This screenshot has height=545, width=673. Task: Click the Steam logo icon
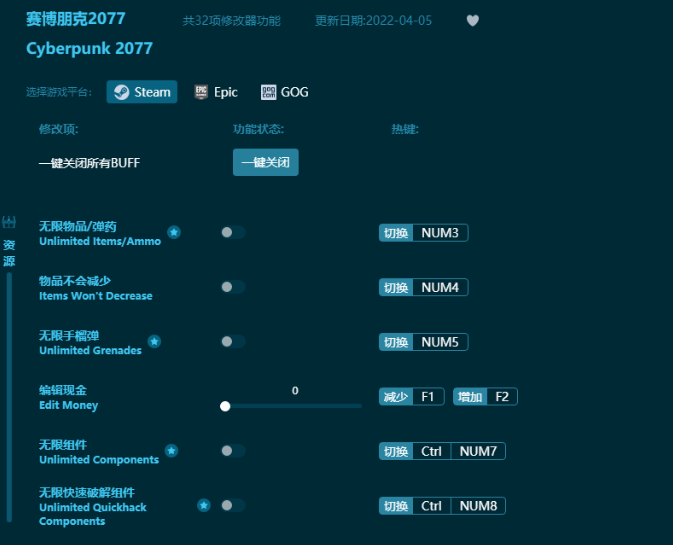[121, 92]
